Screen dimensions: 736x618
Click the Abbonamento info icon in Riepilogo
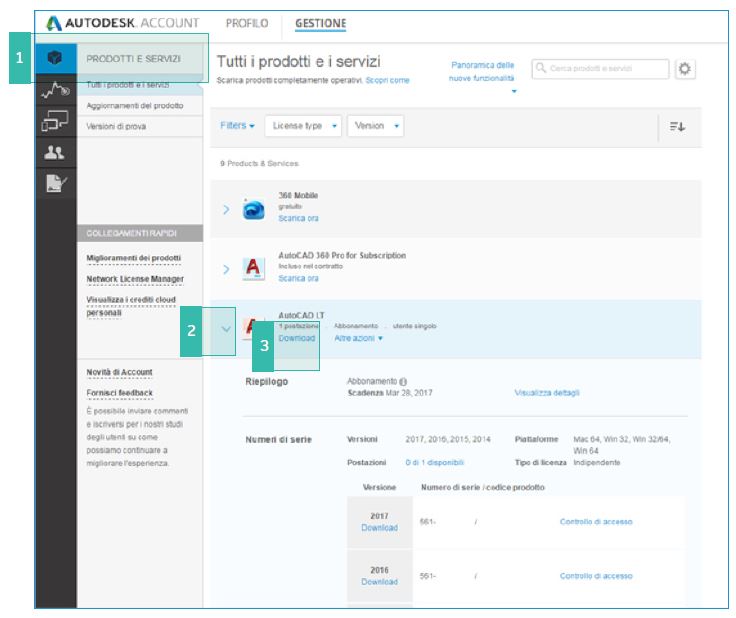point(403,381)
